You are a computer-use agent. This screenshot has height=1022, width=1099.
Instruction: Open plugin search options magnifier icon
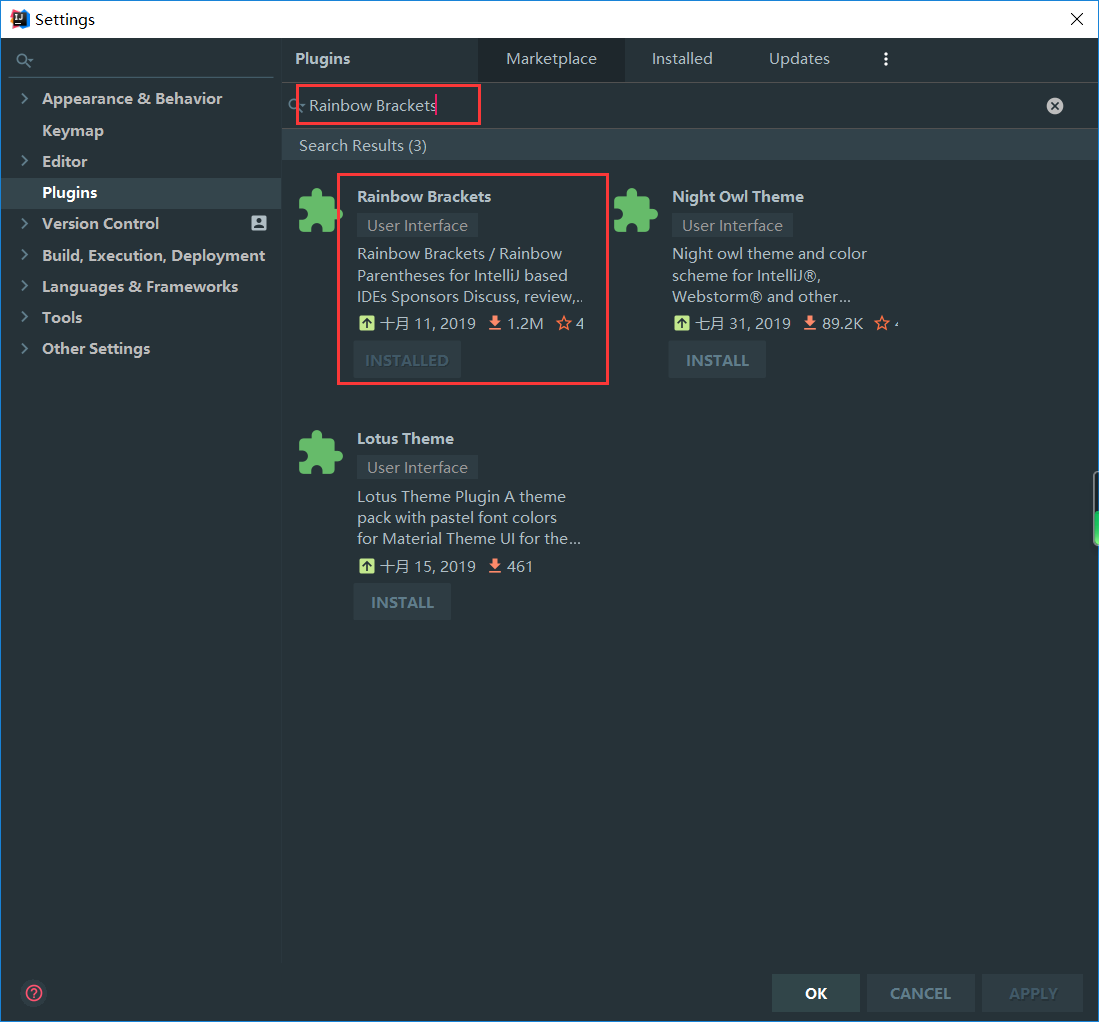click(296, 106)
